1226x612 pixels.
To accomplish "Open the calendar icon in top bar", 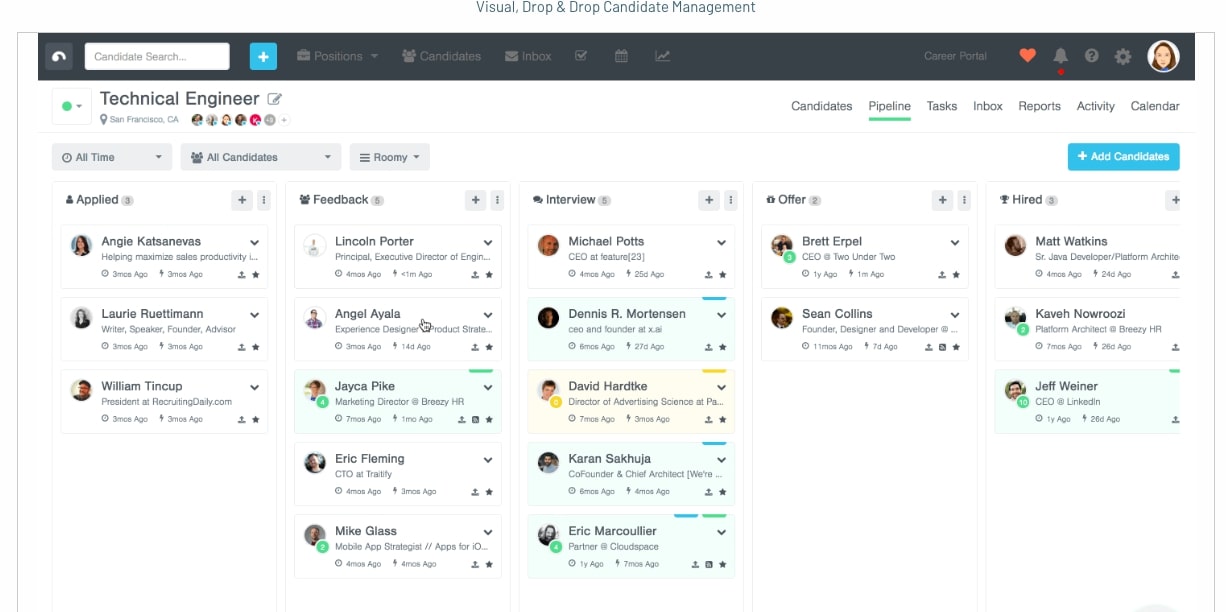I will (621, 56).
